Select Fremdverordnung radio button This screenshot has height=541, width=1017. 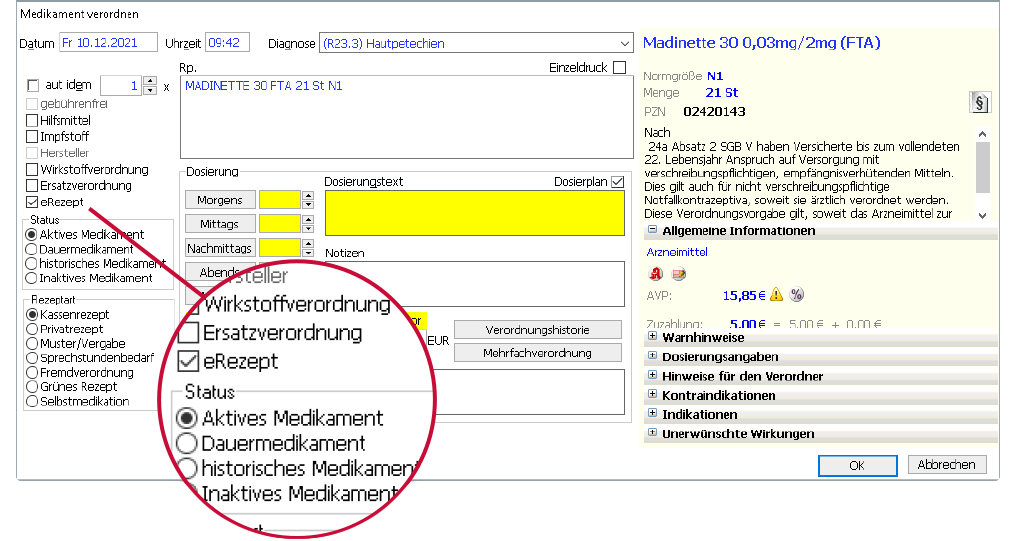point(32,373)
